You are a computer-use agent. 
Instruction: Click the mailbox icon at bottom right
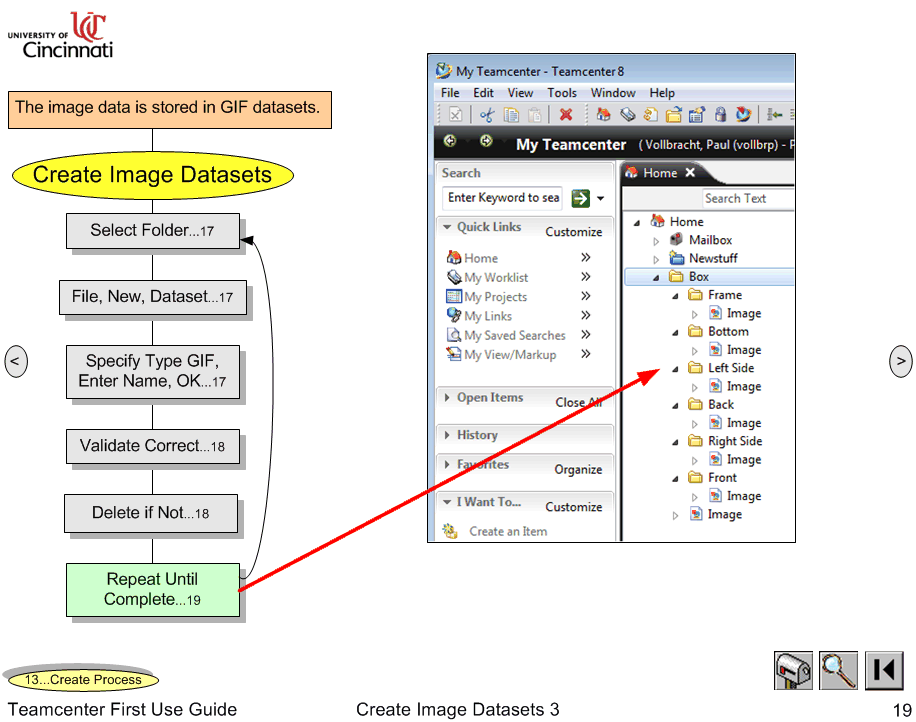pyautogui.click(x=793, y=670)
